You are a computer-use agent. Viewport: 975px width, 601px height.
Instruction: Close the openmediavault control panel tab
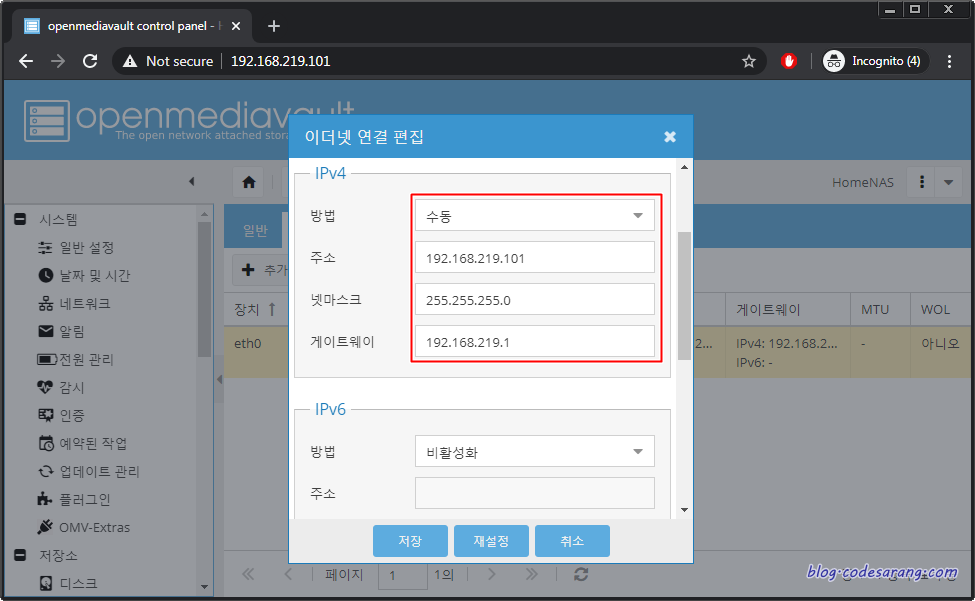(236, 26)
